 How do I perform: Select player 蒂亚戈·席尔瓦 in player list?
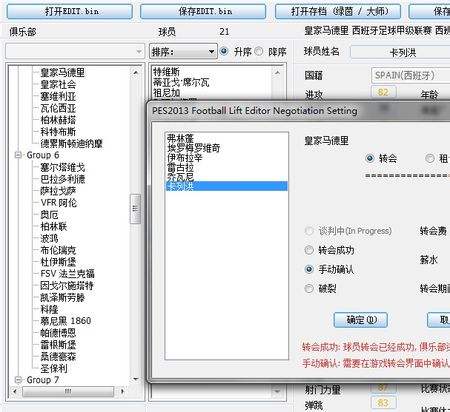pos(181,82)
